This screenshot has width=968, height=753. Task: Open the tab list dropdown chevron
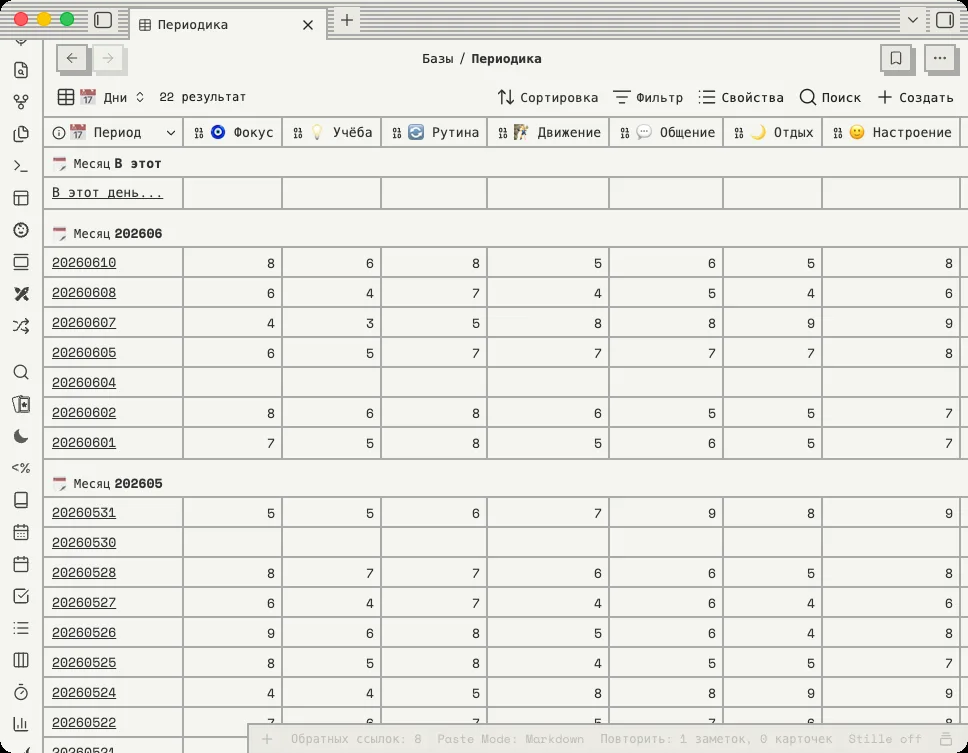pos(912,20)
